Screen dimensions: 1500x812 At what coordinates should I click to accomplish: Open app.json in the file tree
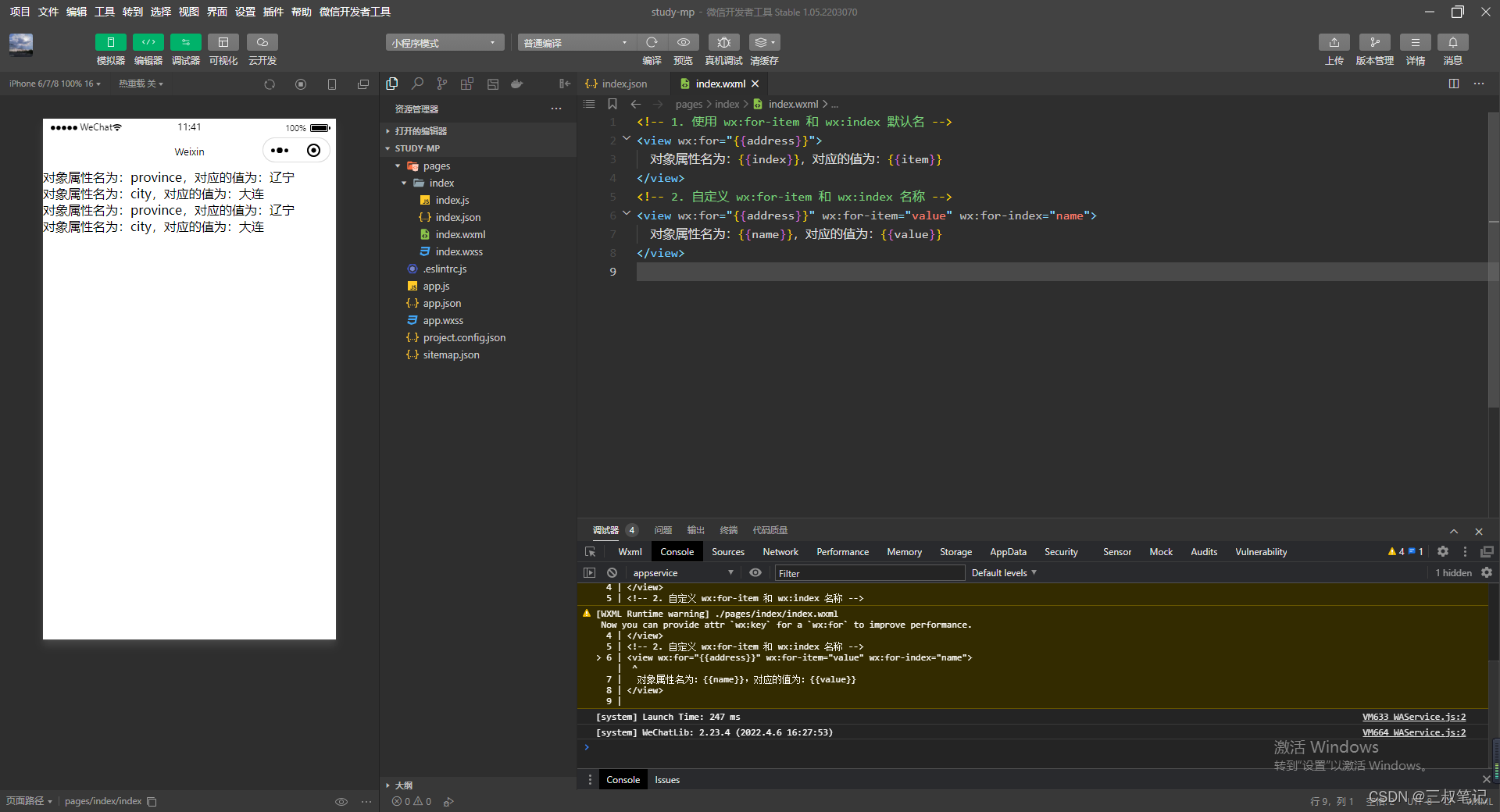pyautogui.click(x=441, y=303)
